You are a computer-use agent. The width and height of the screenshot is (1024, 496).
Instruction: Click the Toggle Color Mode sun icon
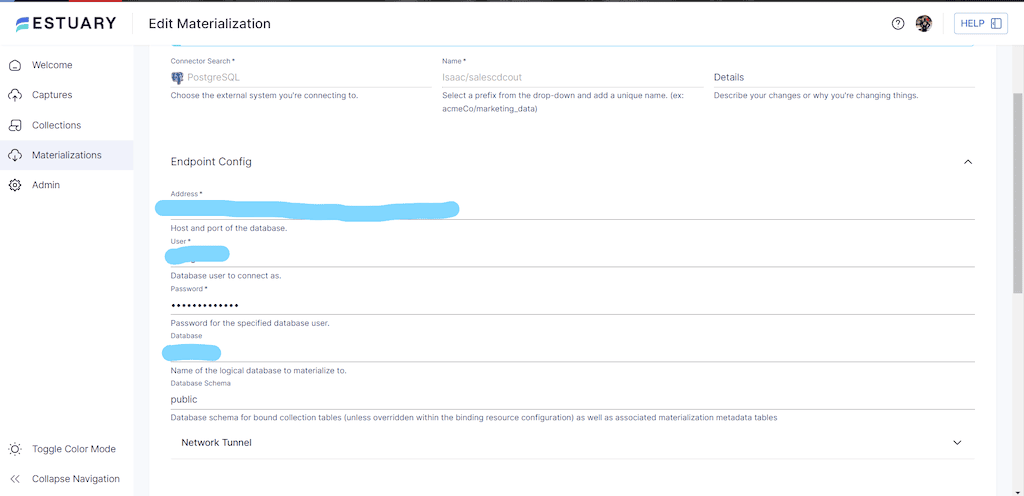15,449
